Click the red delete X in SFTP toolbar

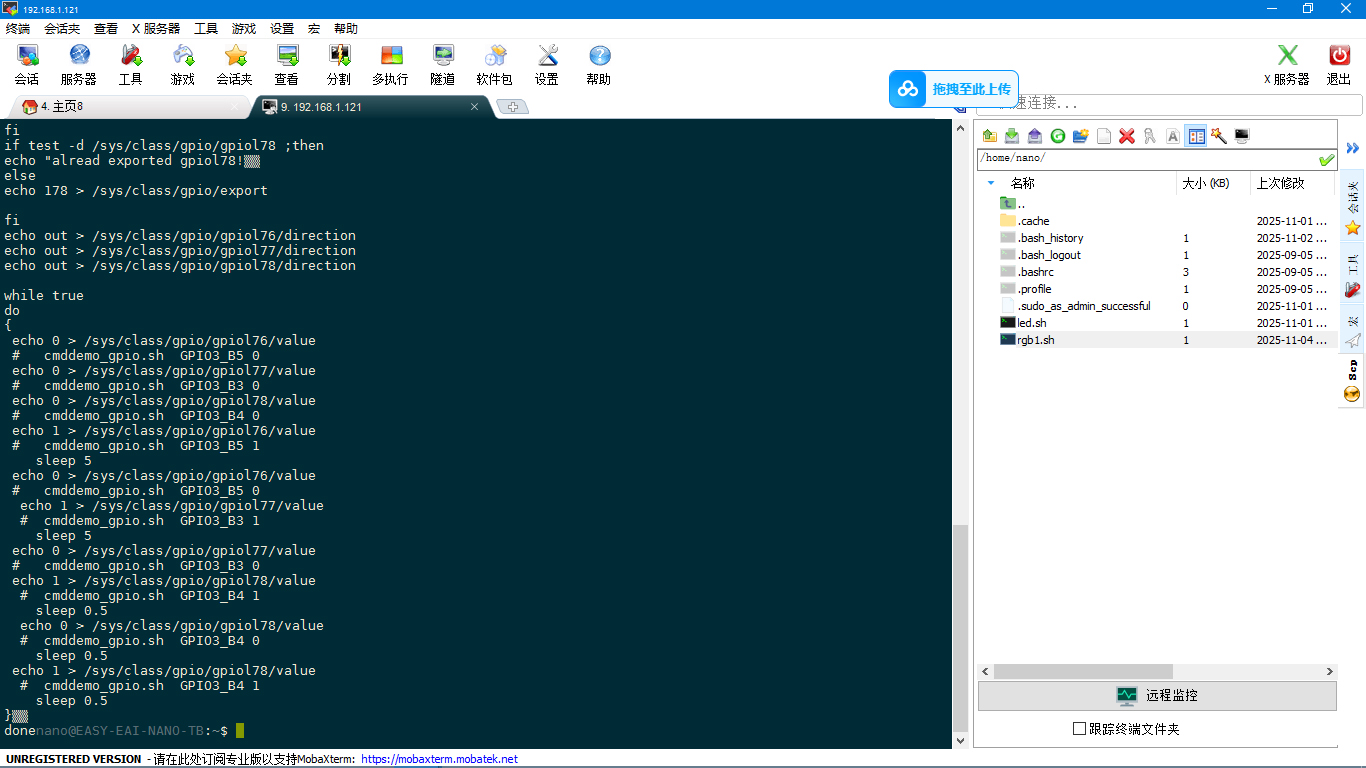[1127, 136]
